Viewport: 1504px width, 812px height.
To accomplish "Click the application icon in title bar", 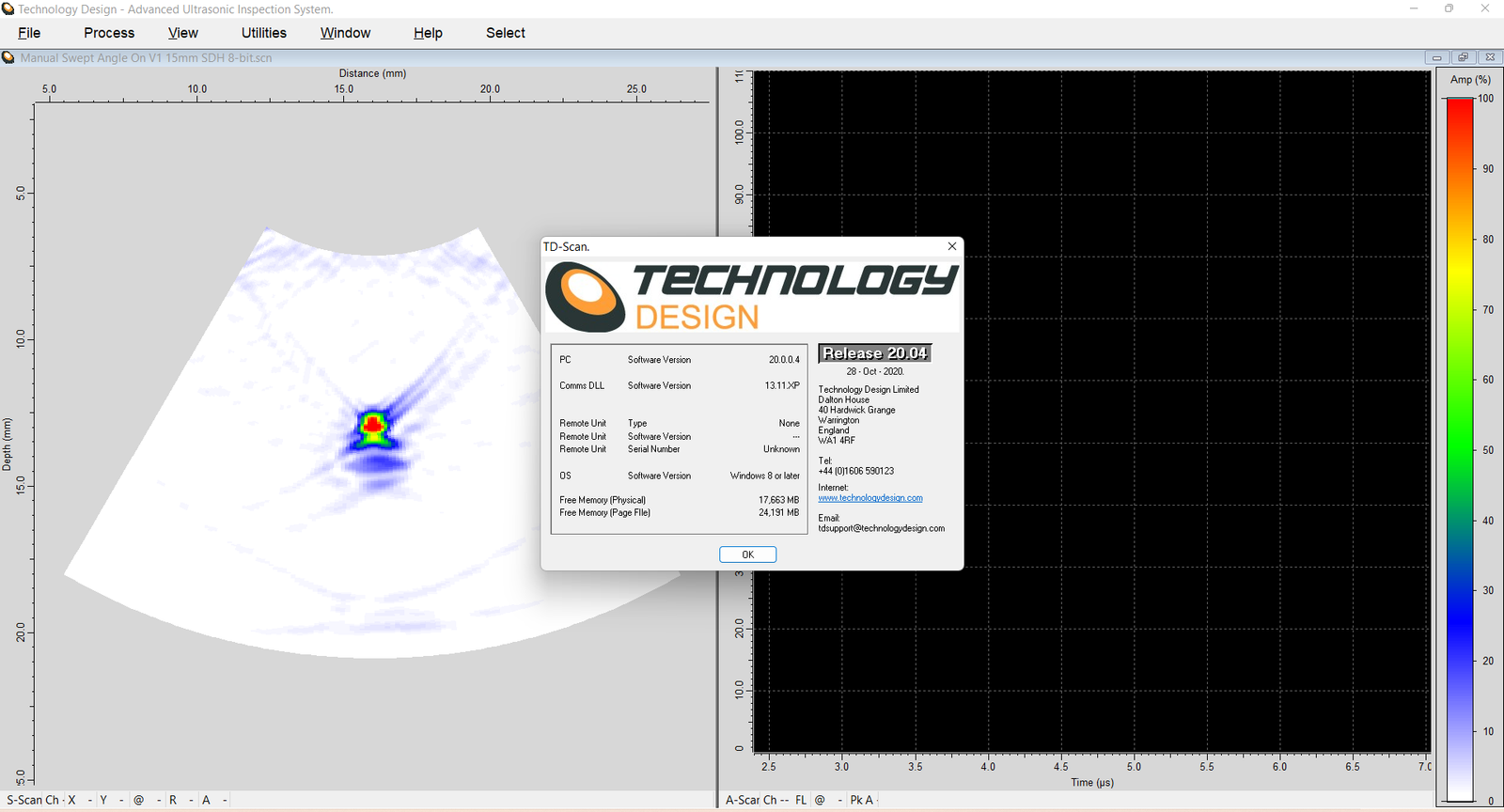I will click(x=8, y=8).
